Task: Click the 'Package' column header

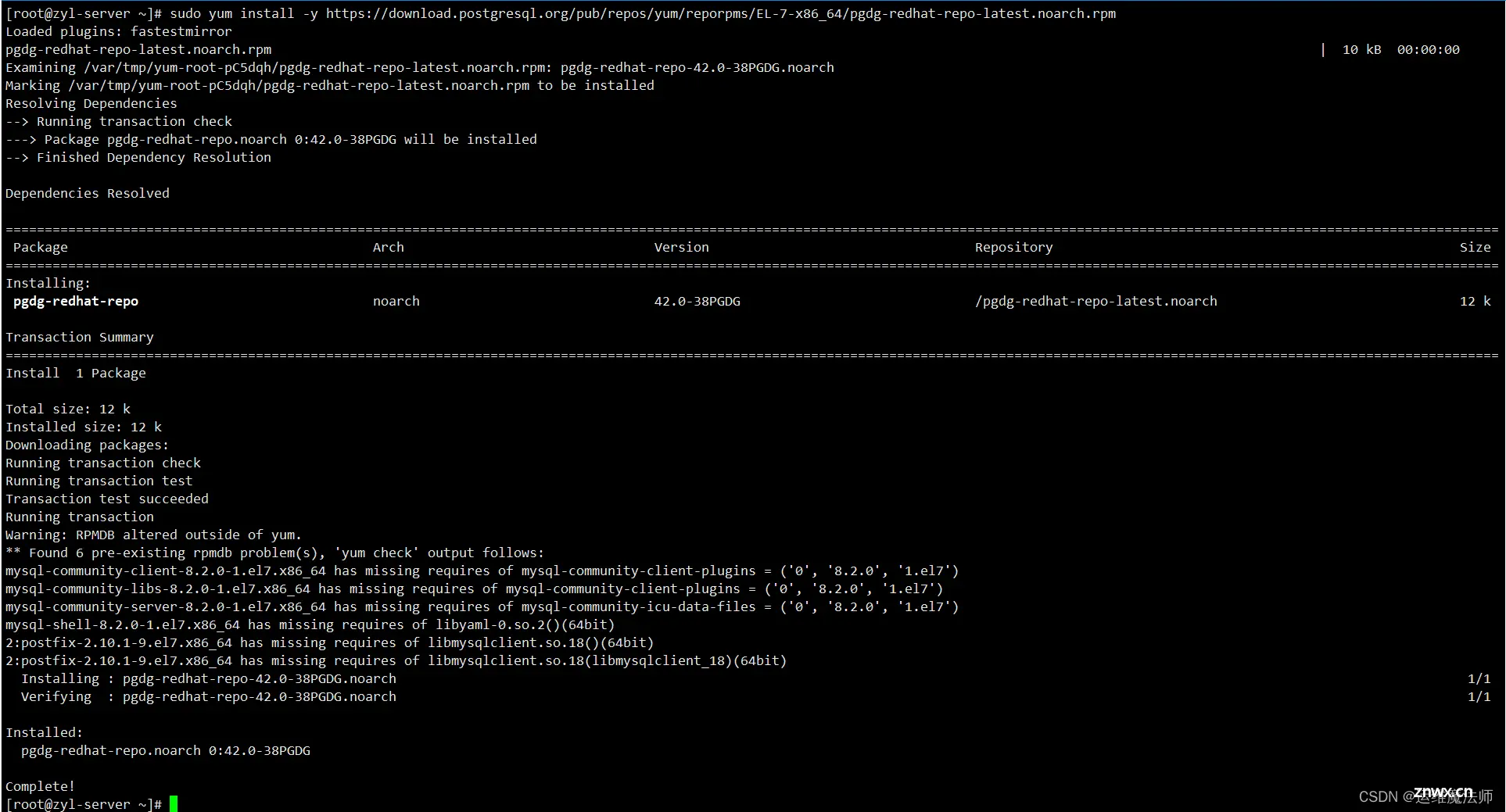Action: pos(41,247)
